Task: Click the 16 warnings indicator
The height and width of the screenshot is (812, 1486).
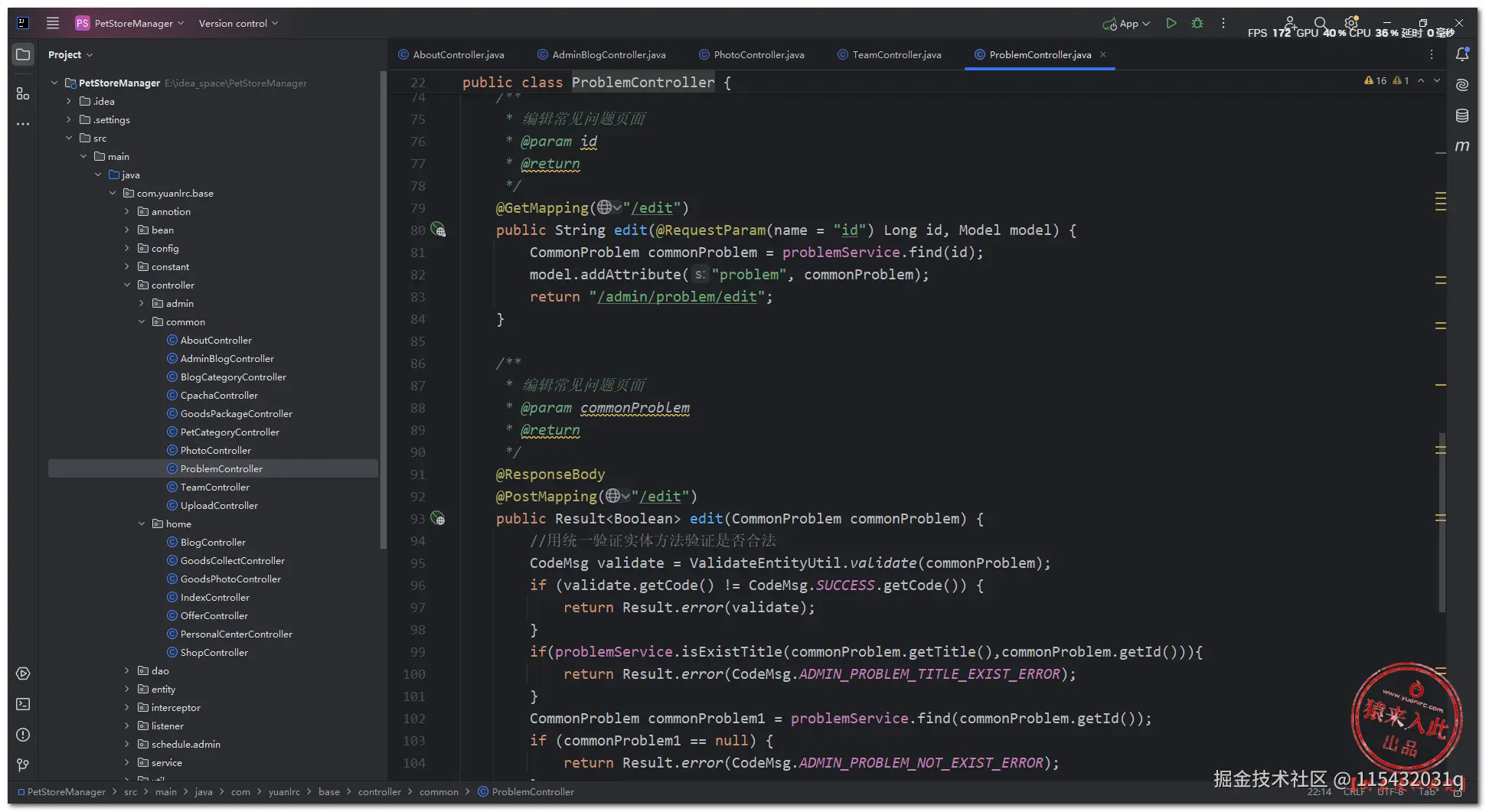Action: pyautogui.click(x=1376, y=80)
